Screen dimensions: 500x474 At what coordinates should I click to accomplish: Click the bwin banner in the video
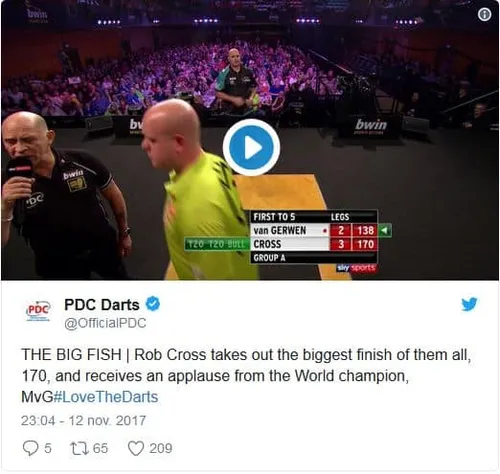[371, 125]
